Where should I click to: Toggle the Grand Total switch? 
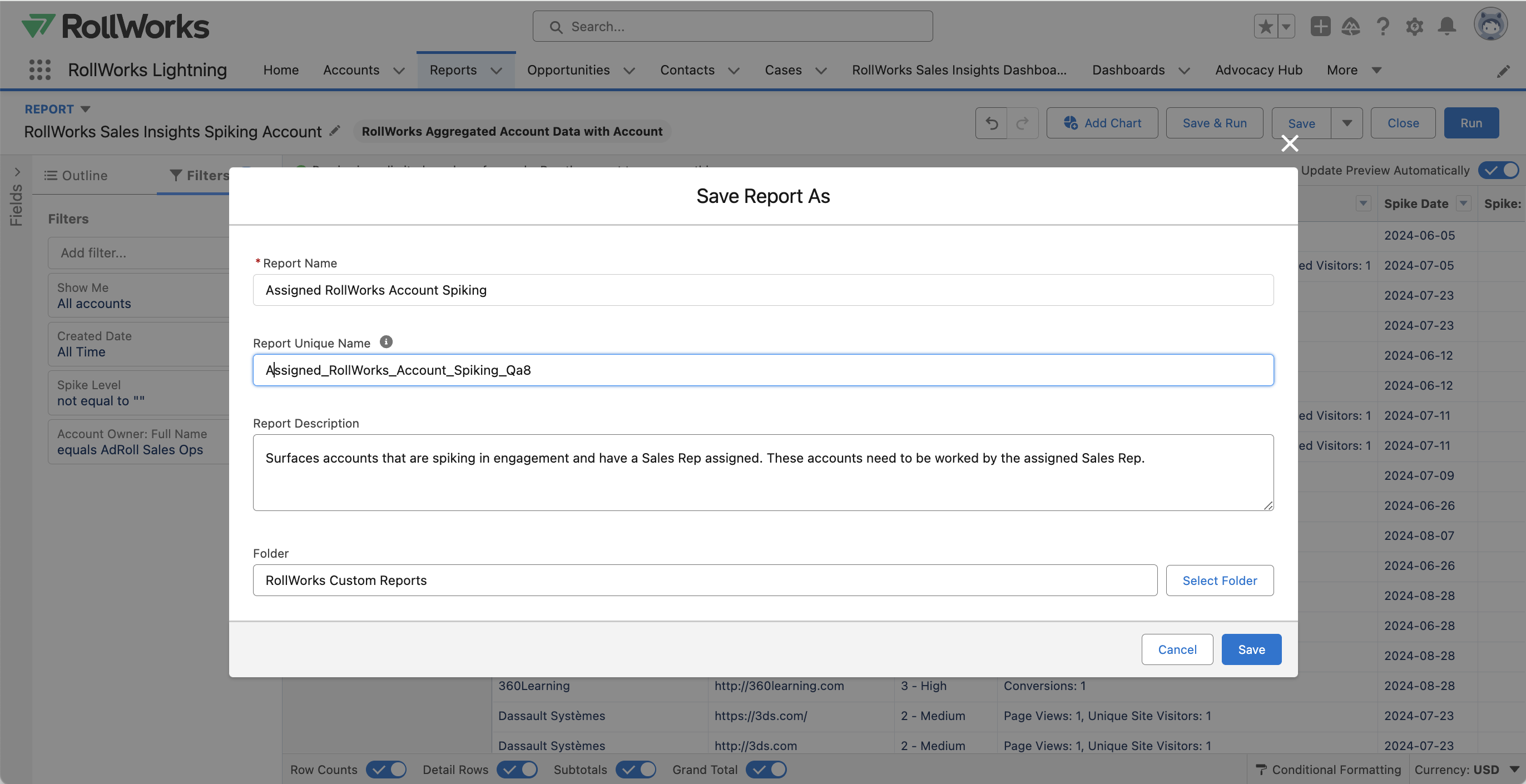pyautogui.click(x=766, y=769)
